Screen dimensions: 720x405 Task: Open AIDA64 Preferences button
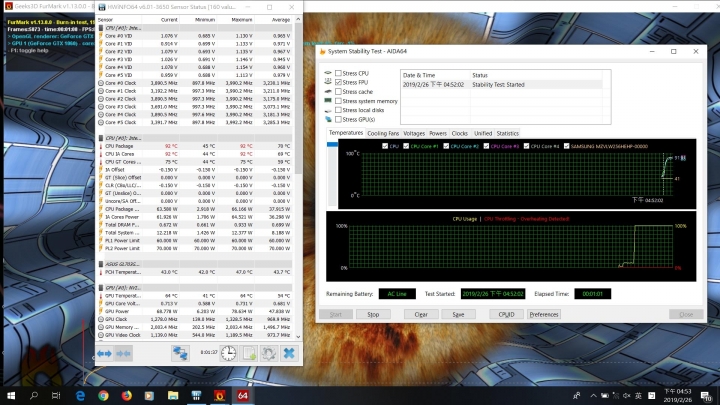(544, 314)
